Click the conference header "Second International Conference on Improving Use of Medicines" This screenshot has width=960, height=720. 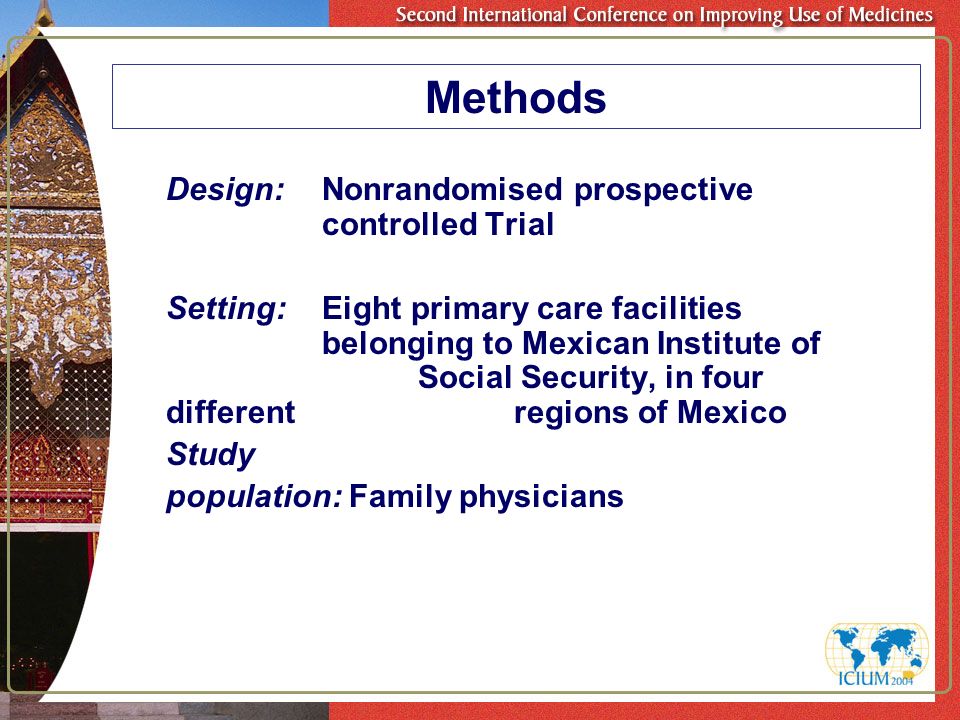point(664,14)
